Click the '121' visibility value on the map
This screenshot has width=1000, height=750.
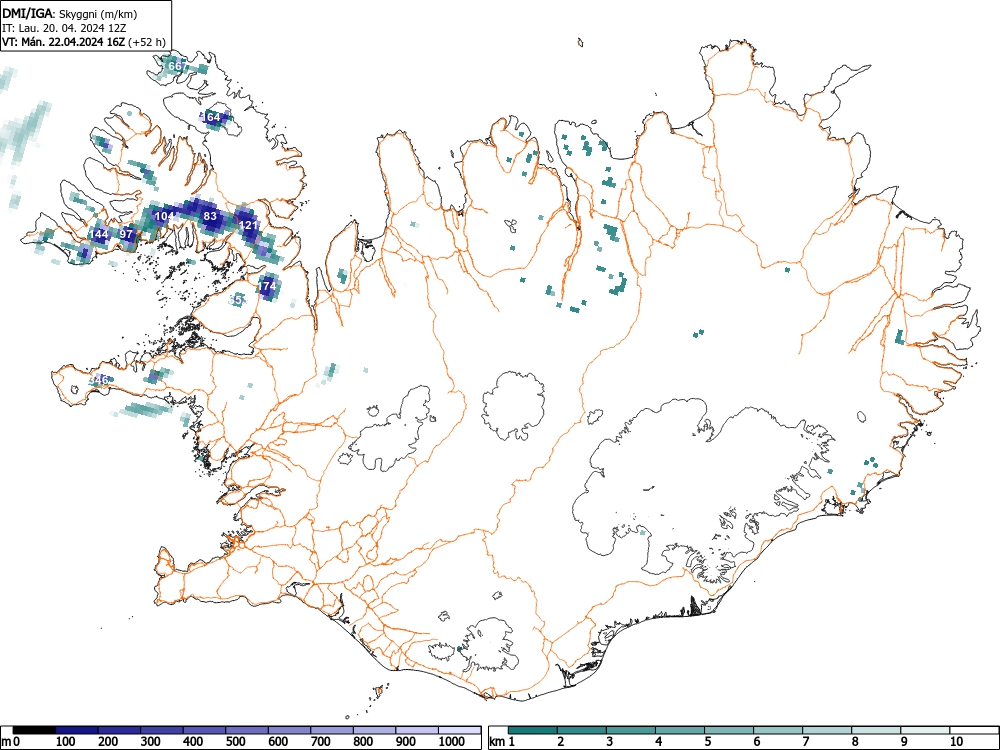248,225
